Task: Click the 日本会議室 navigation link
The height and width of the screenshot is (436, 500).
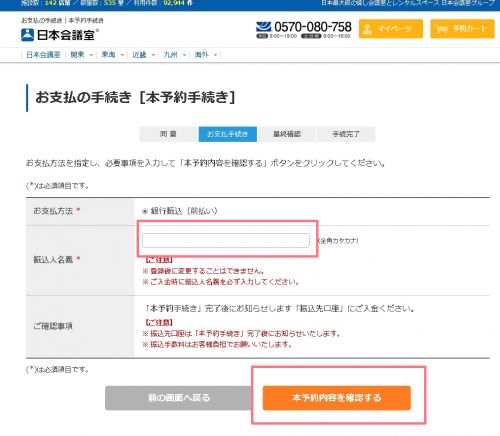Action: click(x=43, y=55)
